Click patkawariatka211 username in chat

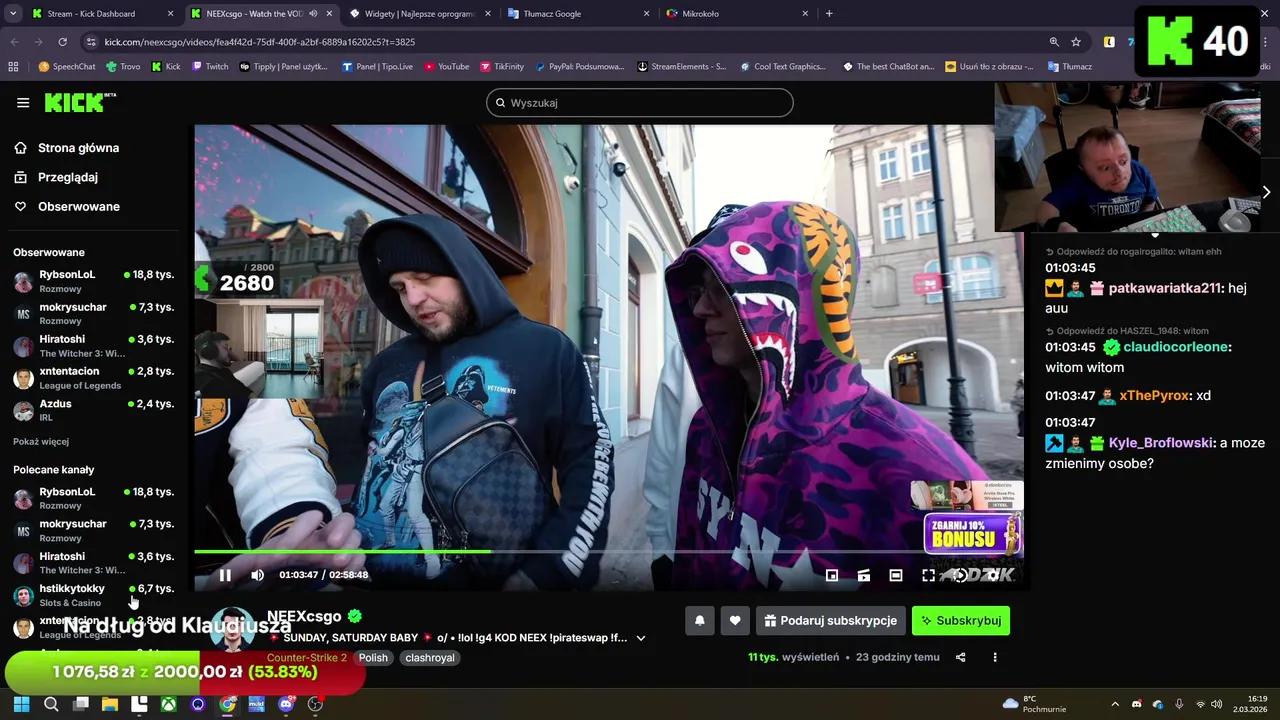(1165, 288)
